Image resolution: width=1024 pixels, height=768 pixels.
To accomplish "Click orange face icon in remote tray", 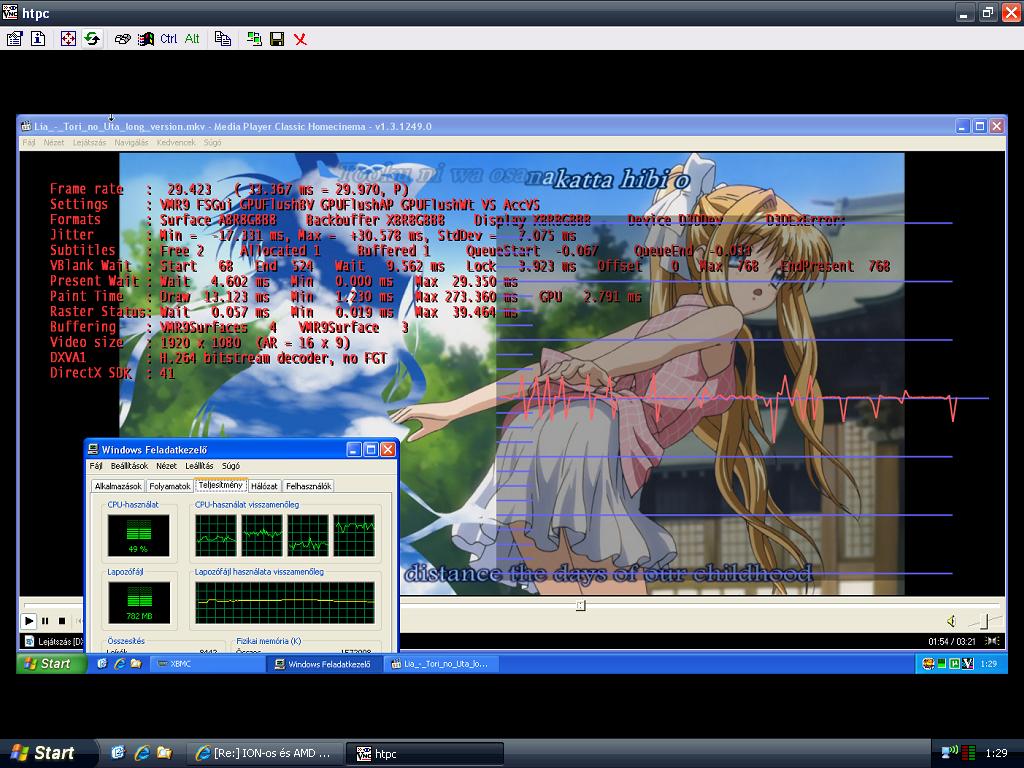I will [x=928, y=664].
